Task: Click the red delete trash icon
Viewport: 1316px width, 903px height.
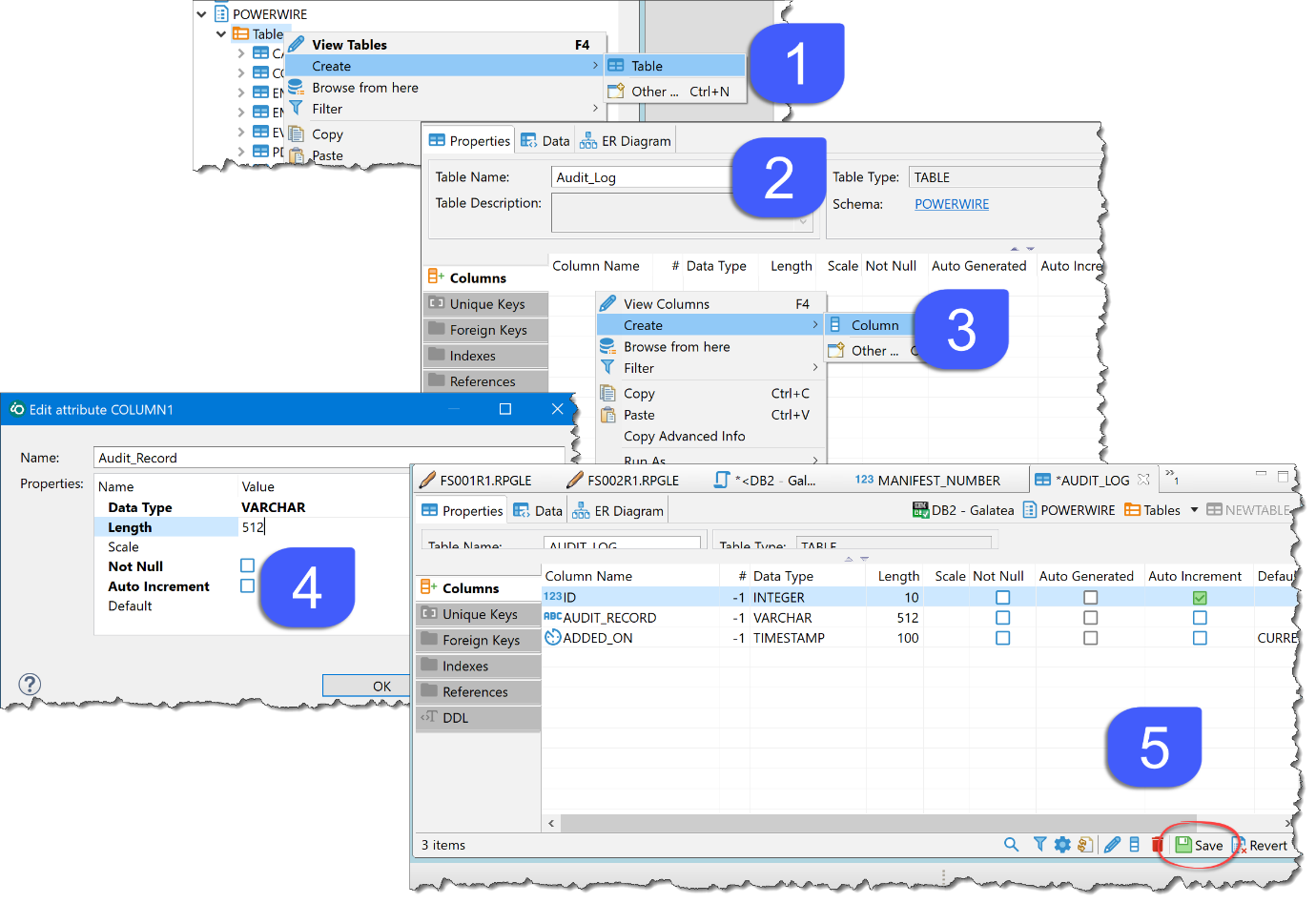Action: 1157,845
